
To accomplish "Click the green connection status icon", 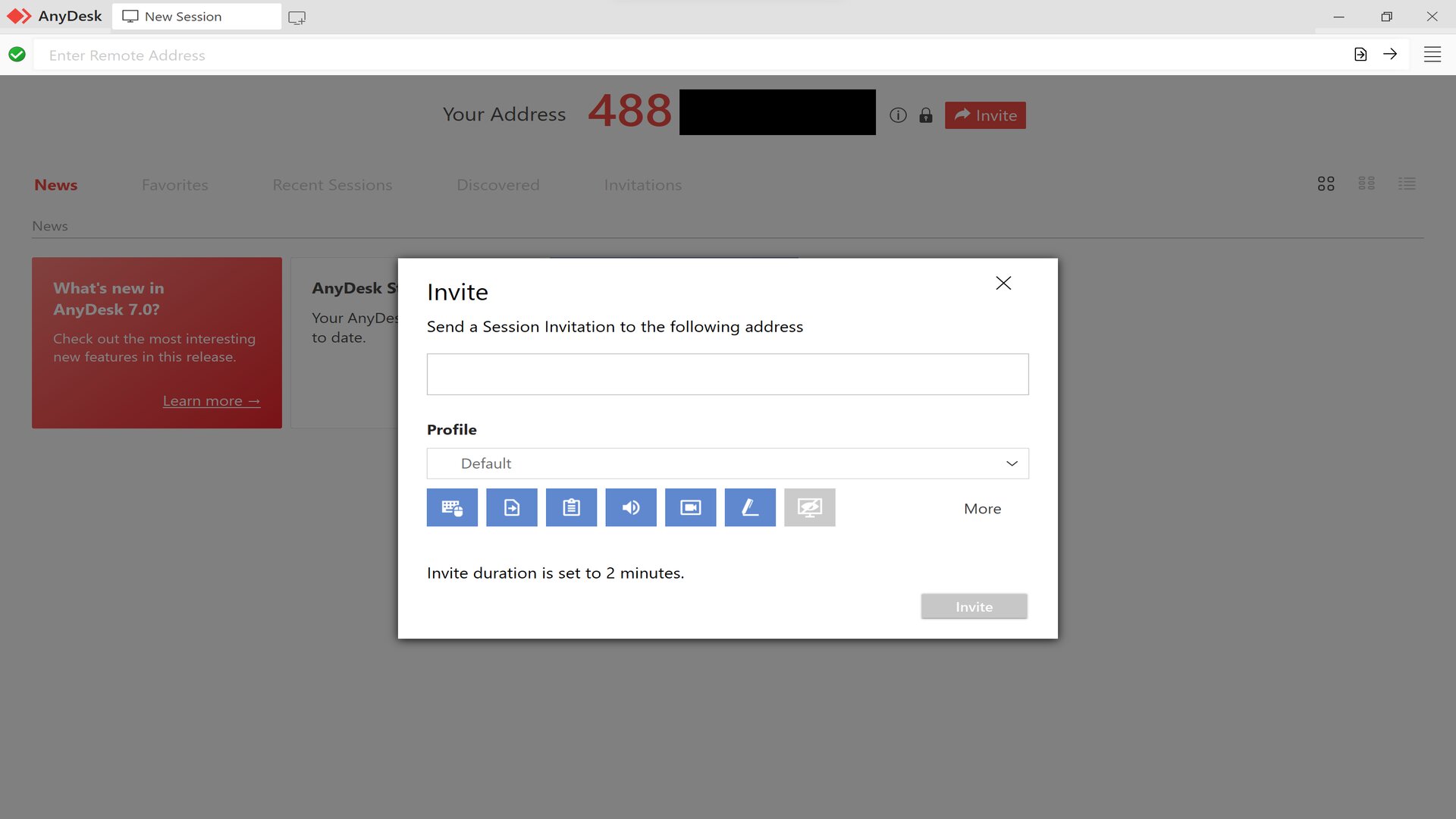I will 17,55.
